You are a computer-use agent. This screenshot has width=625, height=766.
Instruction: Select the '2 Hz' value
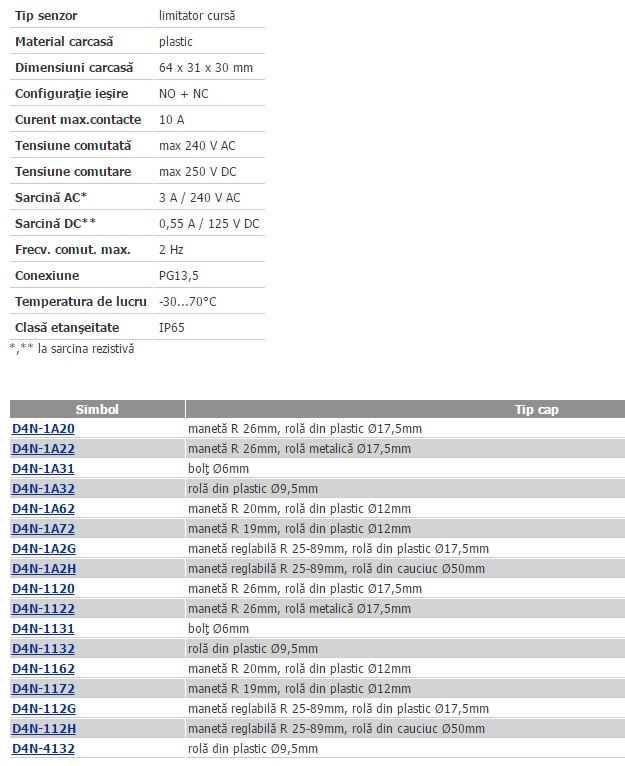click(x=171, y=249)
